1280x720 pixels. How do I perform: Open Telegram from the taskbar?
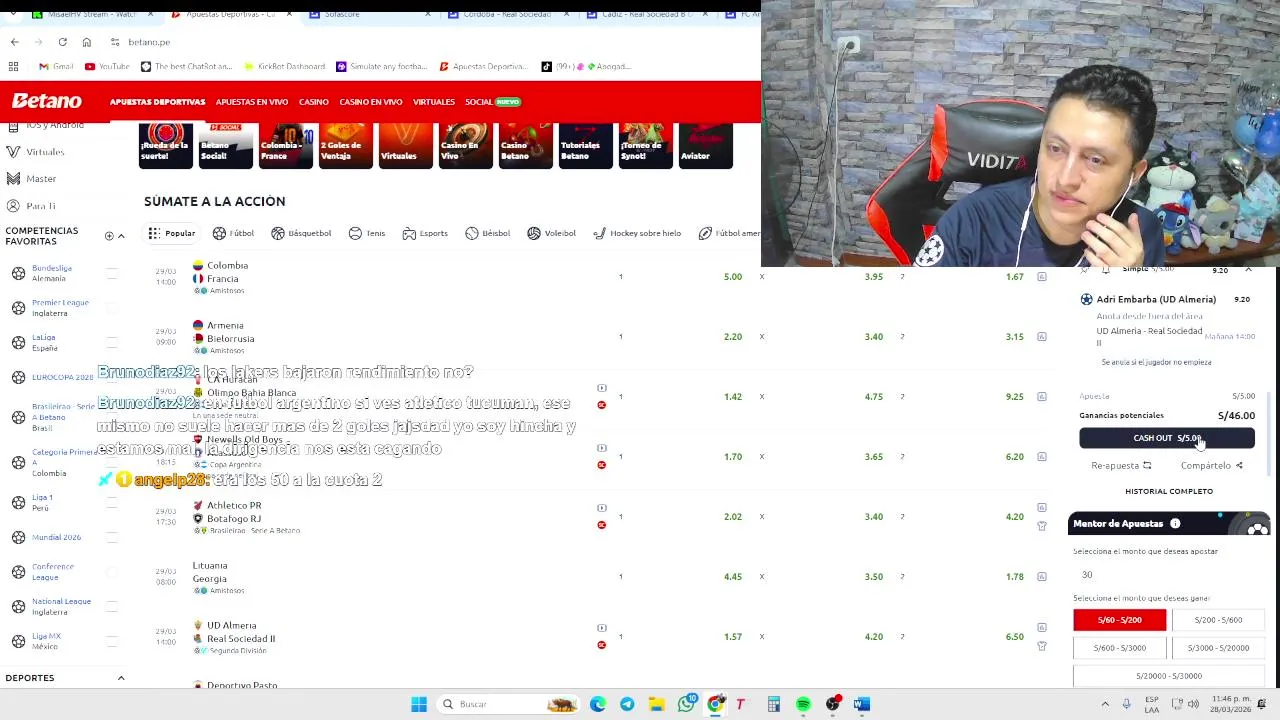[627, 704]
